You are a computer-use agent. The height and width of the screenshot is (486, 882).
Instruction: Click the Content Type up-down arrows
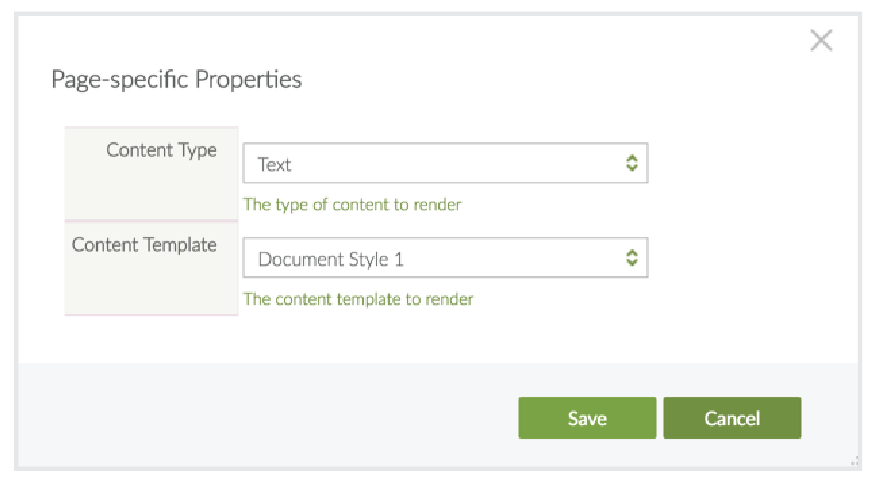[x=631, y=164]
